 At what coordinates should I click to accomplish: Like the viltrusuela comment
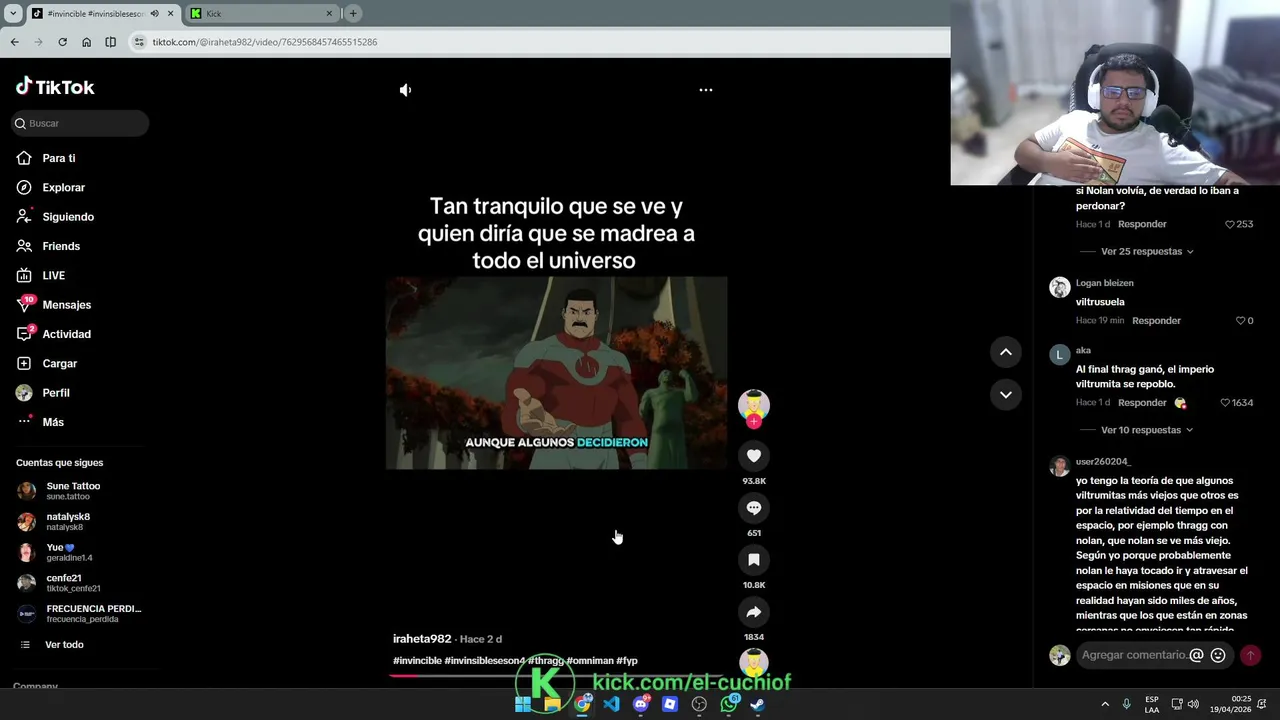point(1241,321)
